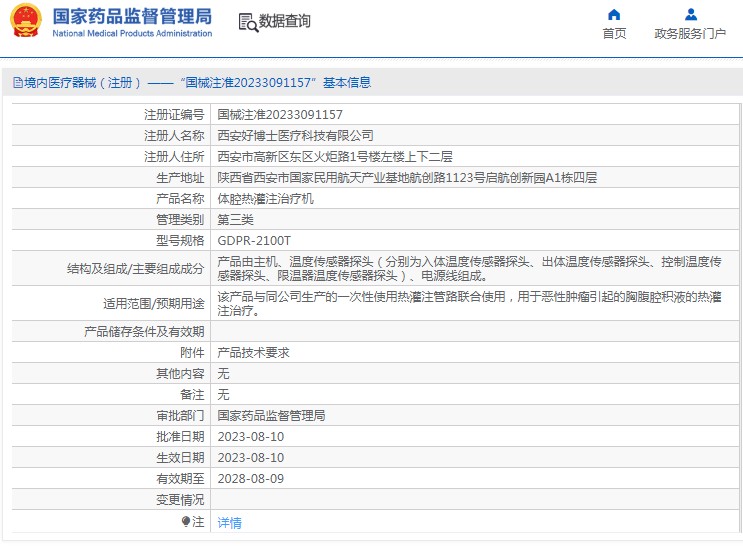Viewport: 743px width, 546px height.
Task: Click the attachment value 产品技术要求
Action: tap(254, 352)
